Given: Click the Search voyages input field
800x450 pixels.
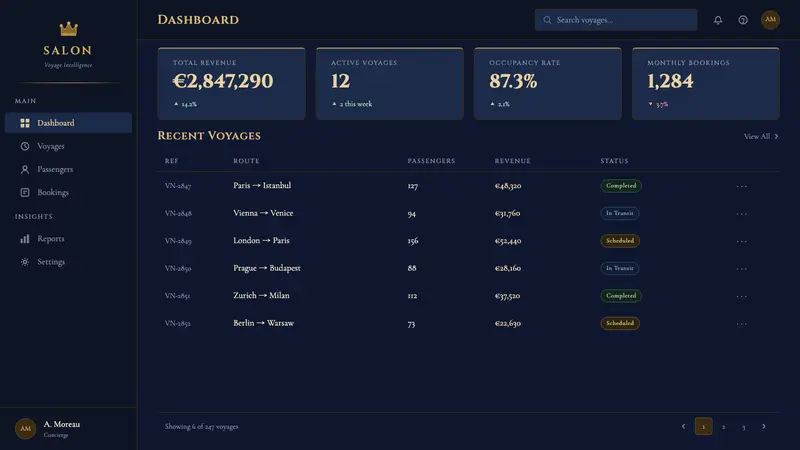Looking at the screenshot, I should point(616,20).
